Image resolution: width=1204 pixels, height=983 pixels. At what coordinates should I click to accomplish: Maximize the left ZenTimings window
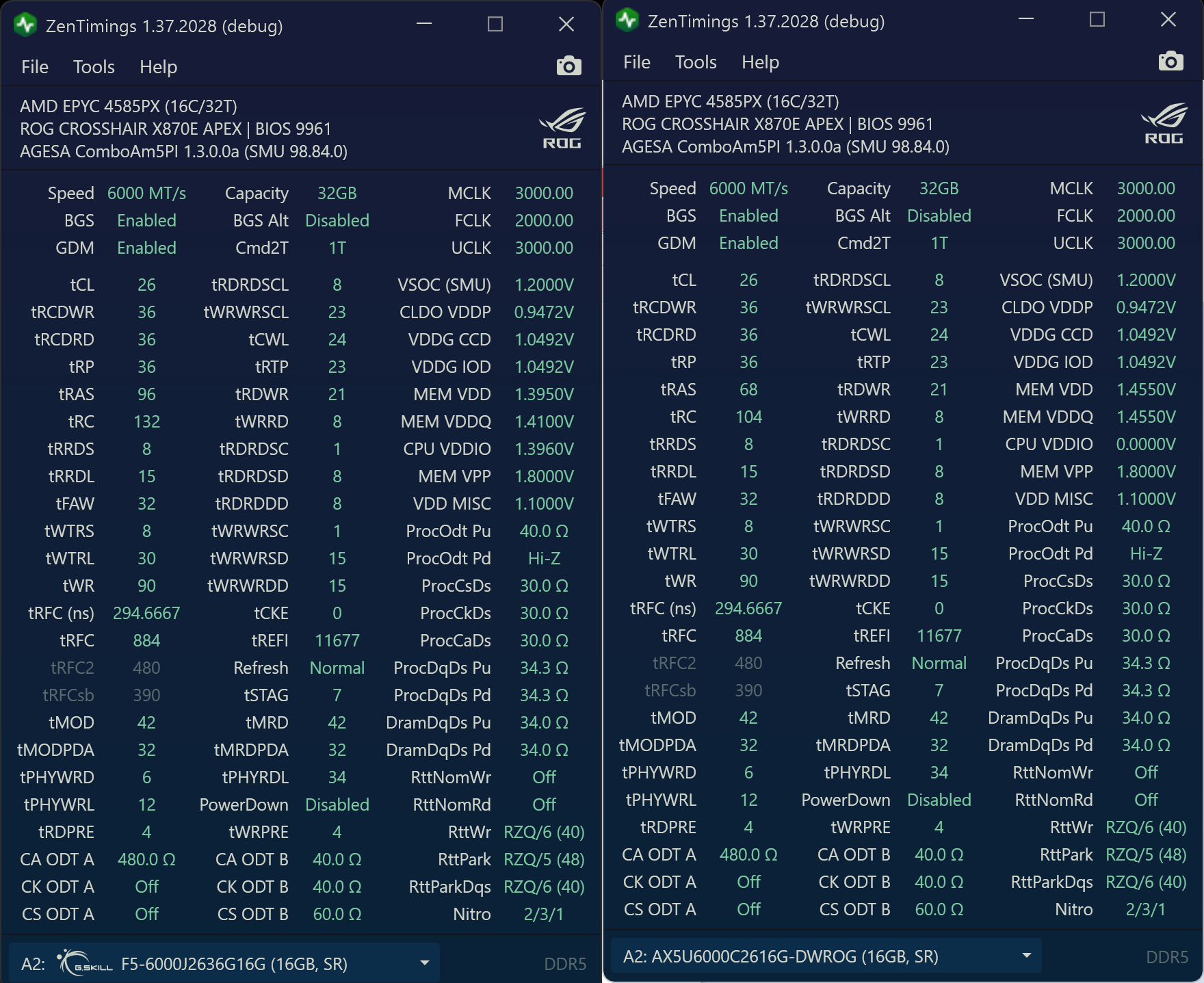[x=495, y=25]
